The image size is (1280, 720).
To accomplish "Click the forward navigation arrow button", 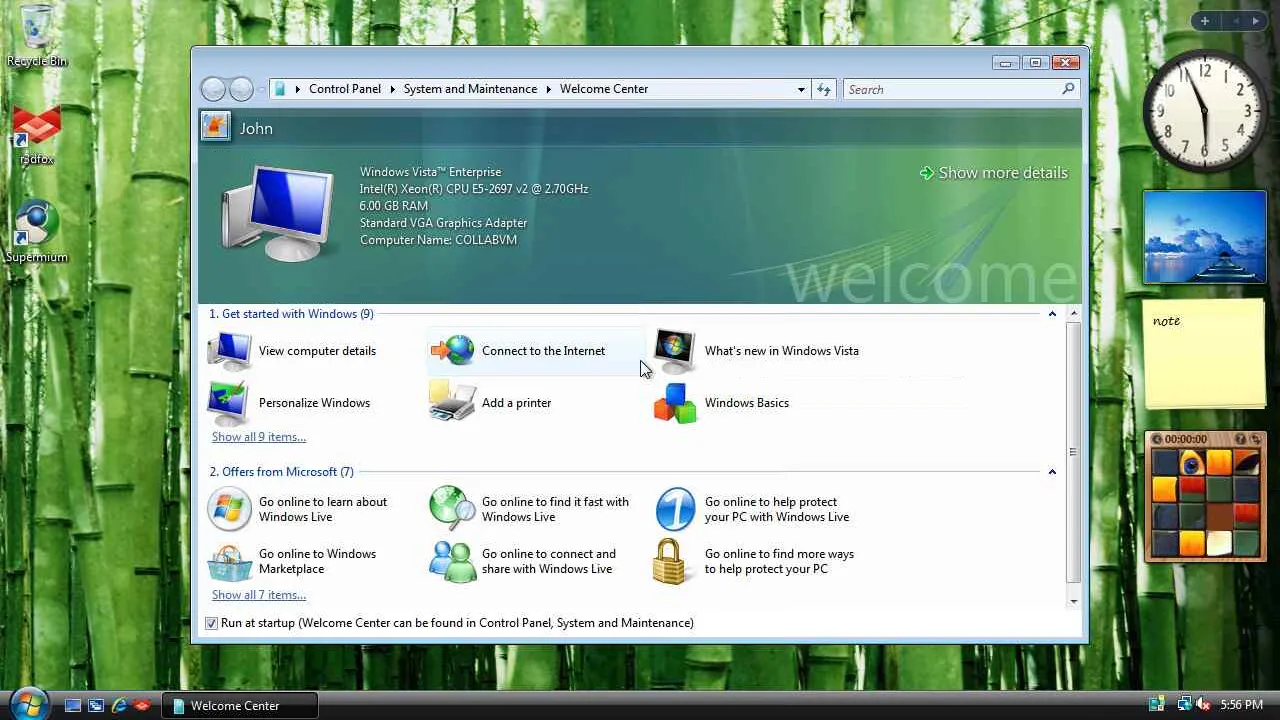I will (x=241, y=89).
